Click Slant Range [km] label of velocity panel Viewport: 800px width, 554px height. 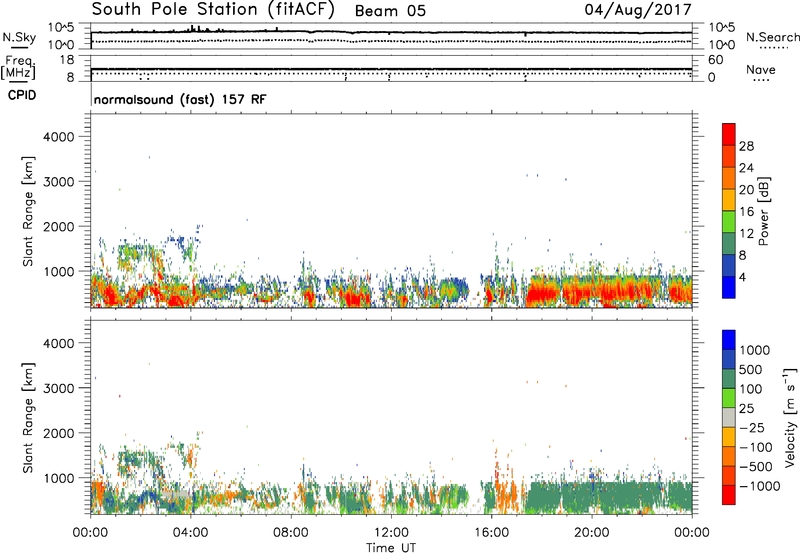click(x=28, y=418)
